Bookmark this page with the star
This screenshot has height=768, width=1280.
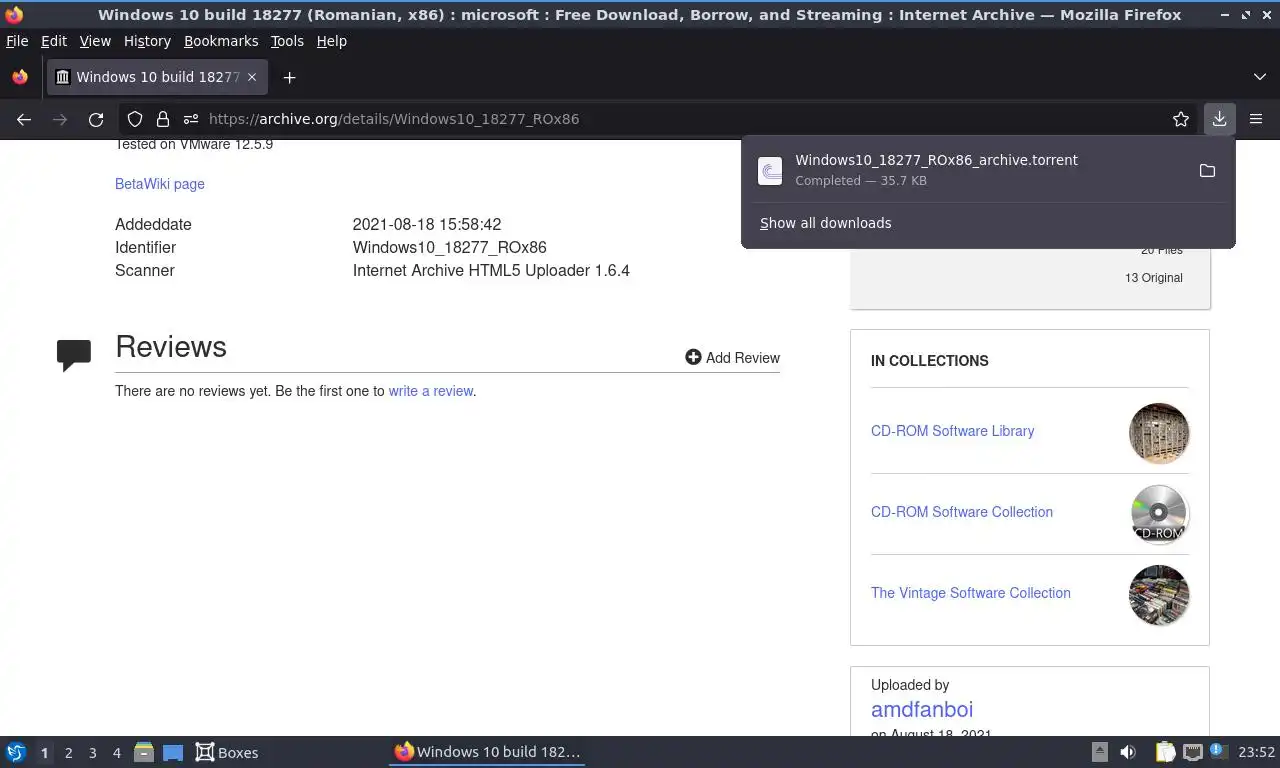point(1181,119)
